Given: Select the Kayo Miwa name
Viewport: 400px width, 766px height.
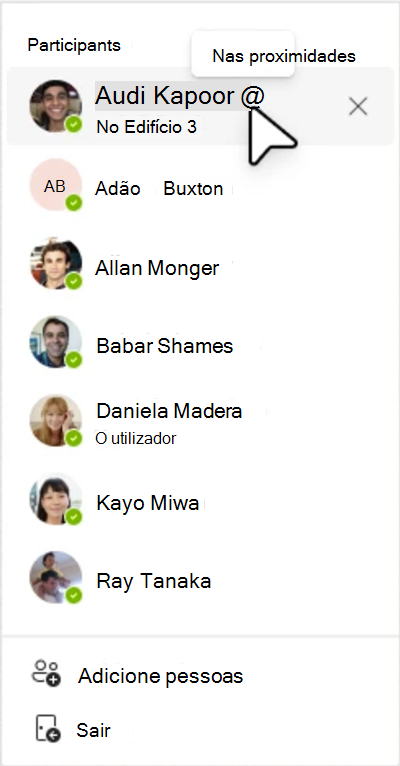Looking at the screenshot, I should pyautogui.click(x=147, y=503).
